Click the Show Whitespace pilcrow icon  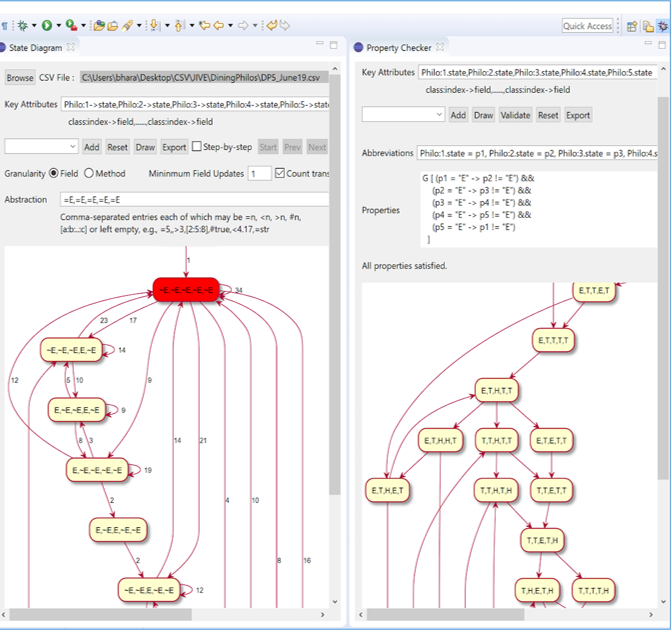click(5, 25)
